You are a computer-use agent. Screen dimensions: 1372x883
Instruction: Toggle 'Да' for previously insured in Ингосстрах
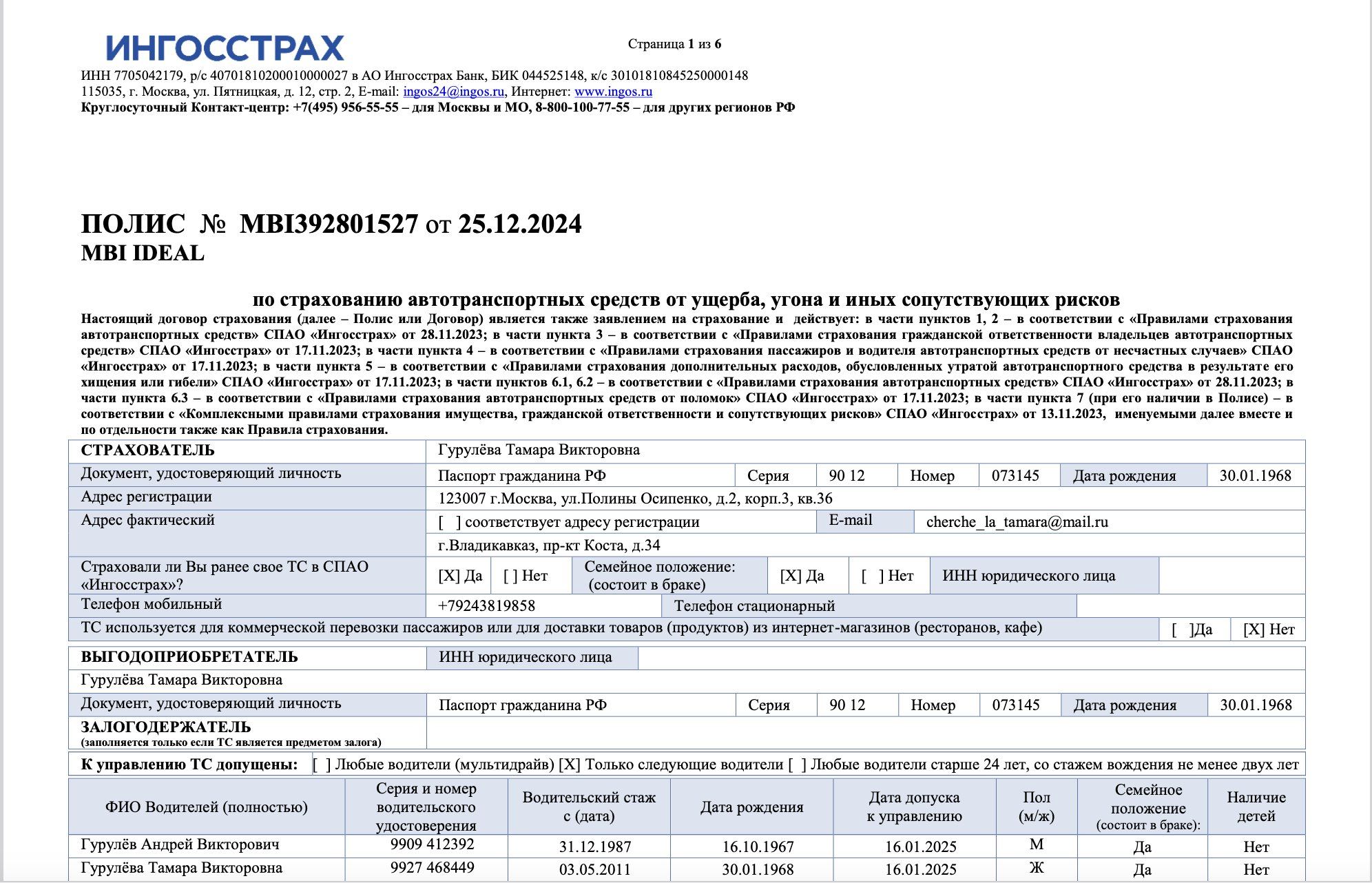(x=449, y=576)
